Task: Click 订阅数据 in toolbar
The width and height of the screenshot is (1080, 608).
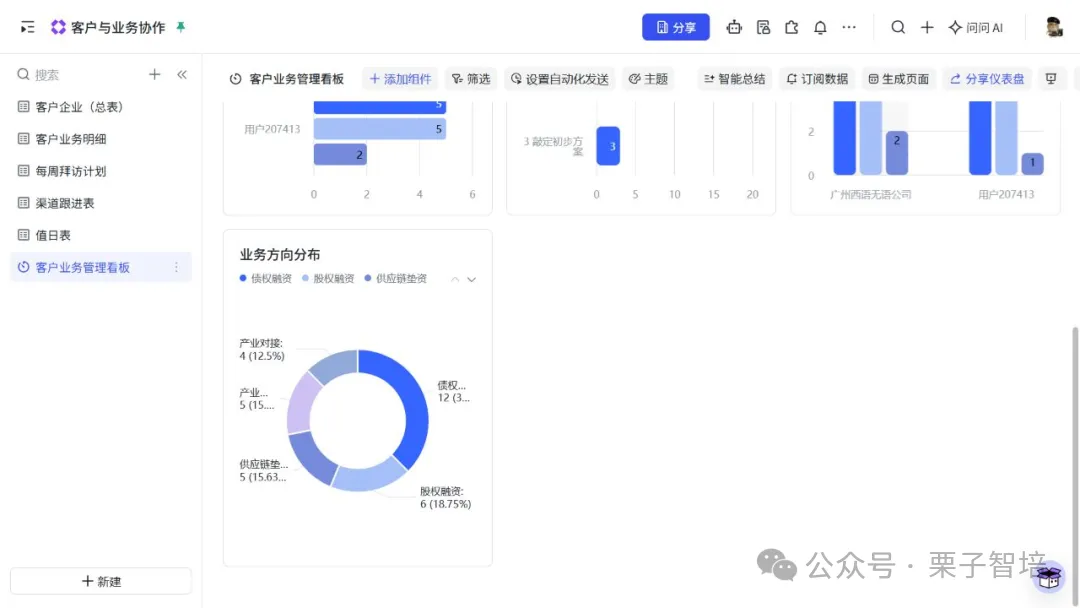Action: (x=817, y=79)
